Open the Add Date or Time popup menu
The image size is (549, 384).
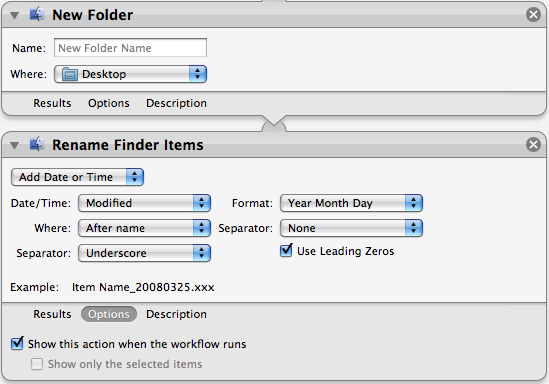coord(77,177)
